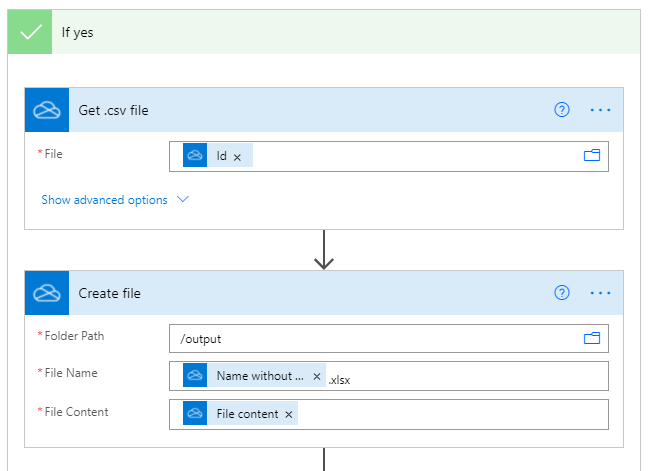Screen dimensions: 649x471
Task: Open help for the Create file action
Action: coord(562,293)
